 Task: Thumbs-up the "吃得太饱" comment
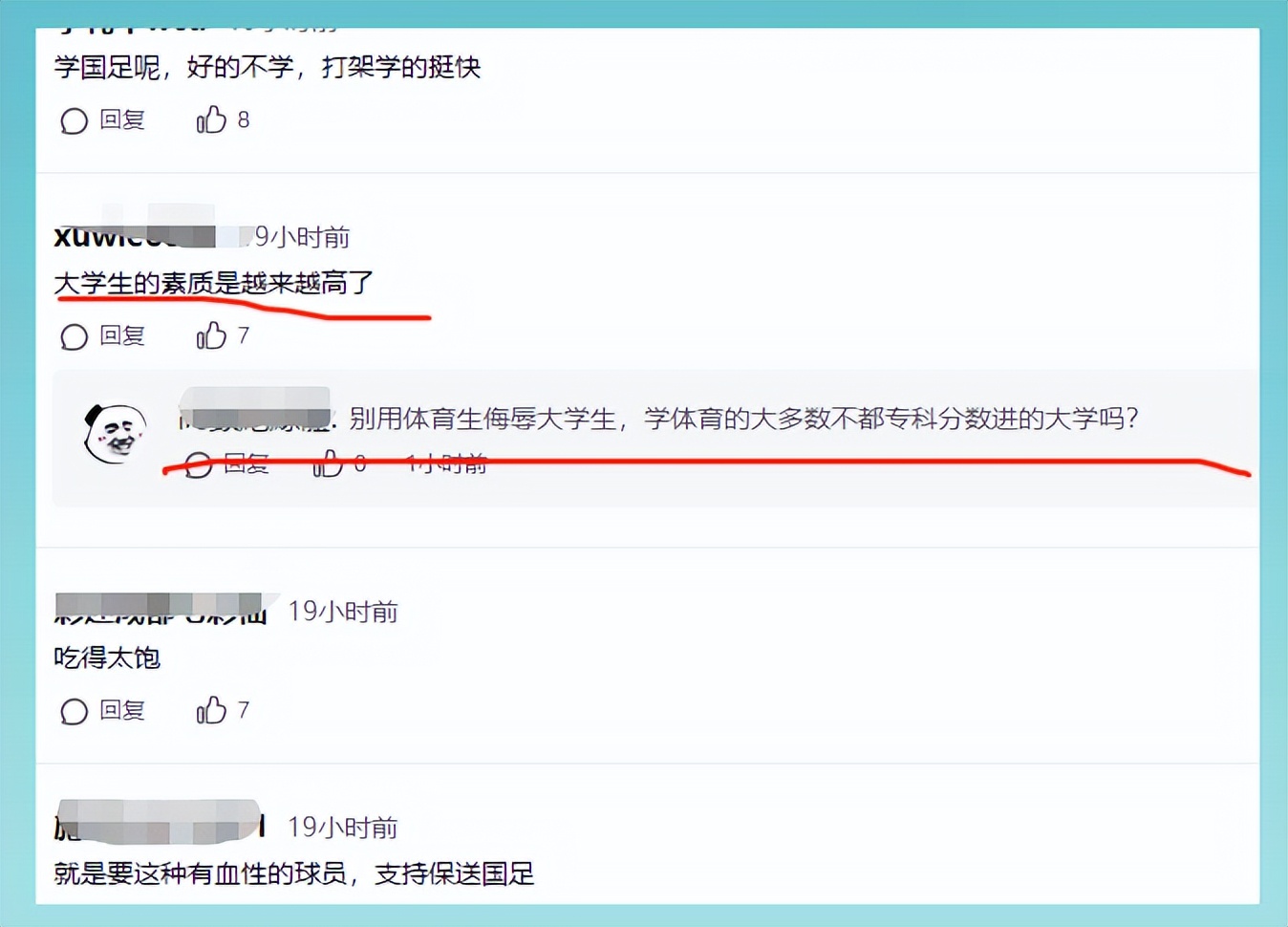(211, 710)
